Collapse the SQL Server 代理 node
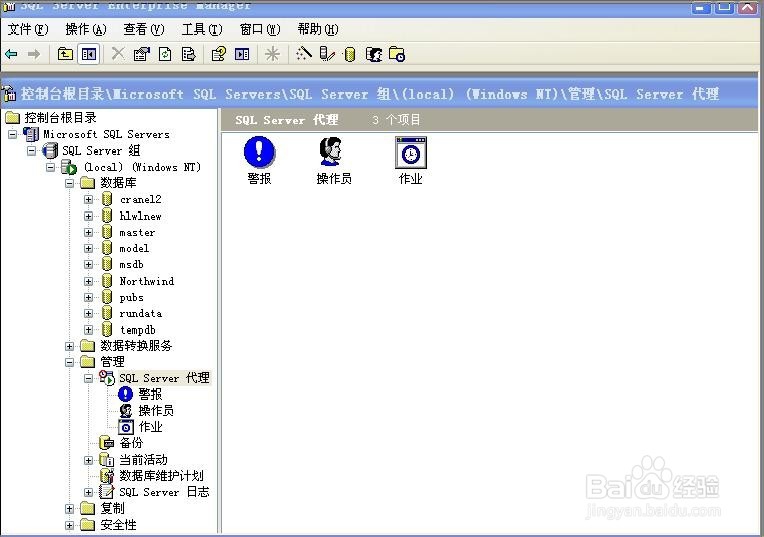 (89, 378)
